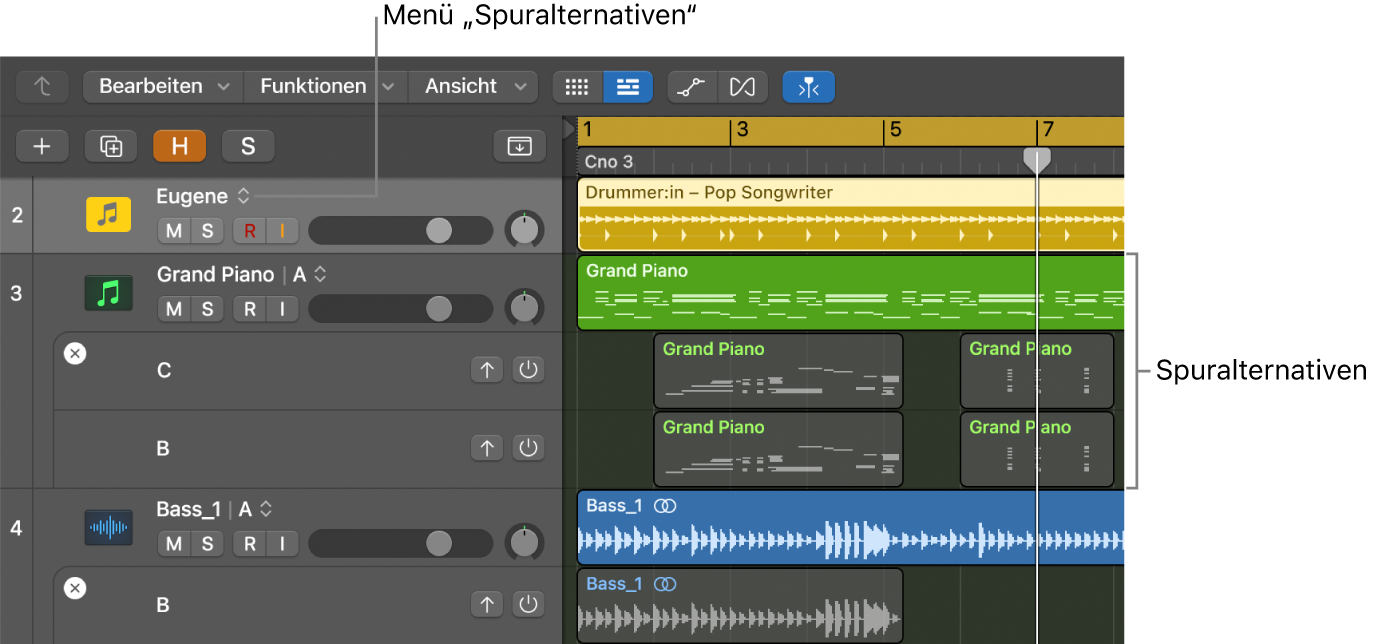Click the flex mode icon
Screen dimensions: 1375x644
pyautogui.click(x=742, y=87)
